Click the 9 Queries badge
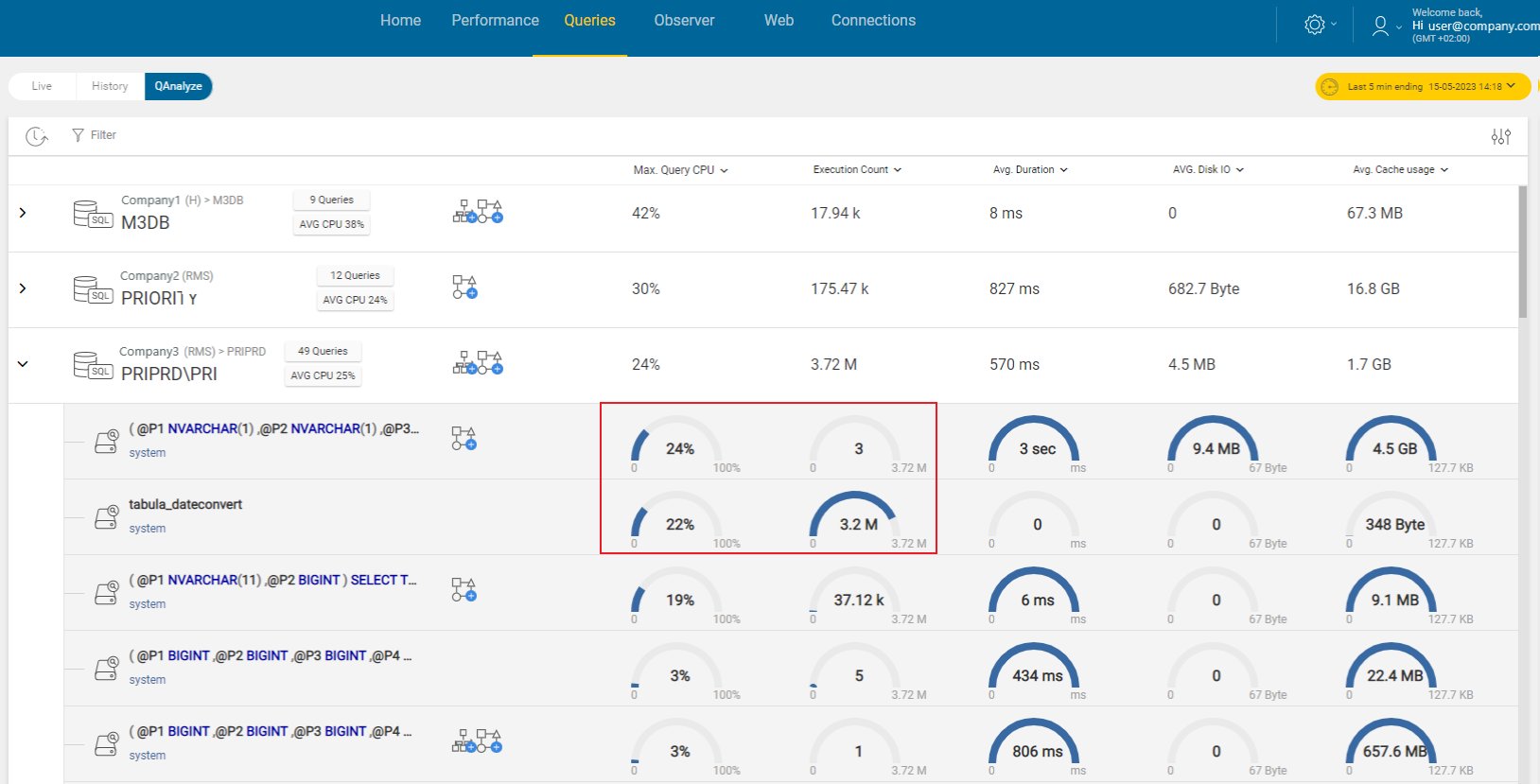Viewport: 1540px width, 784px height. click(331, 200)
